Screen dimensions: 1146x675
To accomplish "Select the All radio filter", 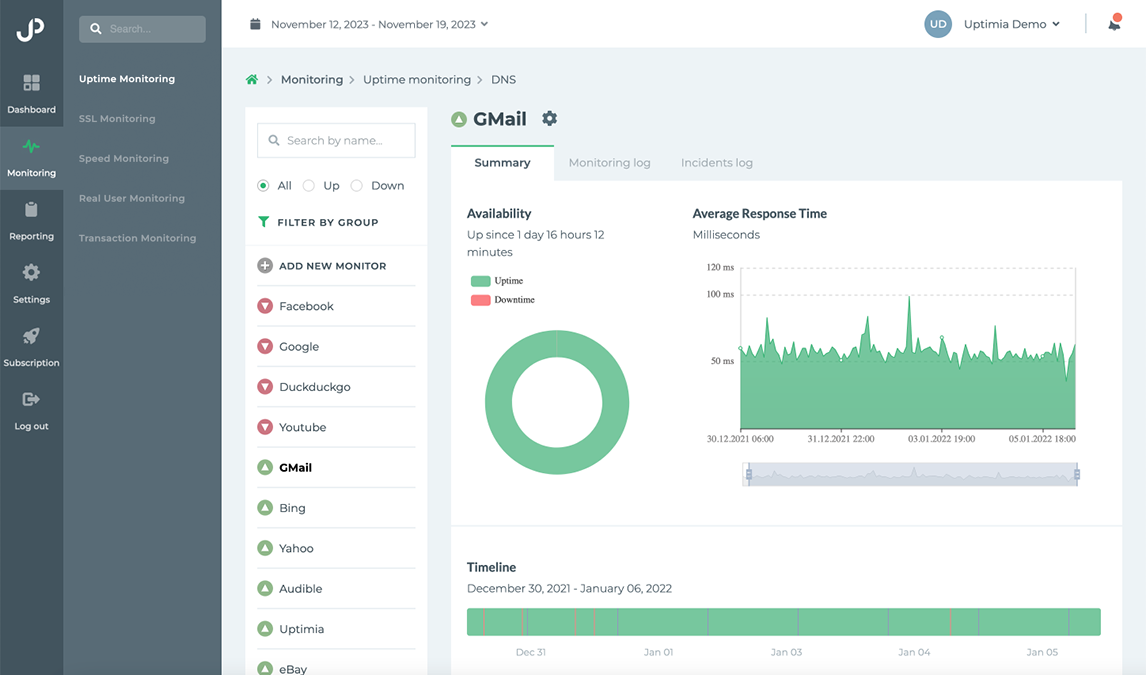I will [263, 186].
